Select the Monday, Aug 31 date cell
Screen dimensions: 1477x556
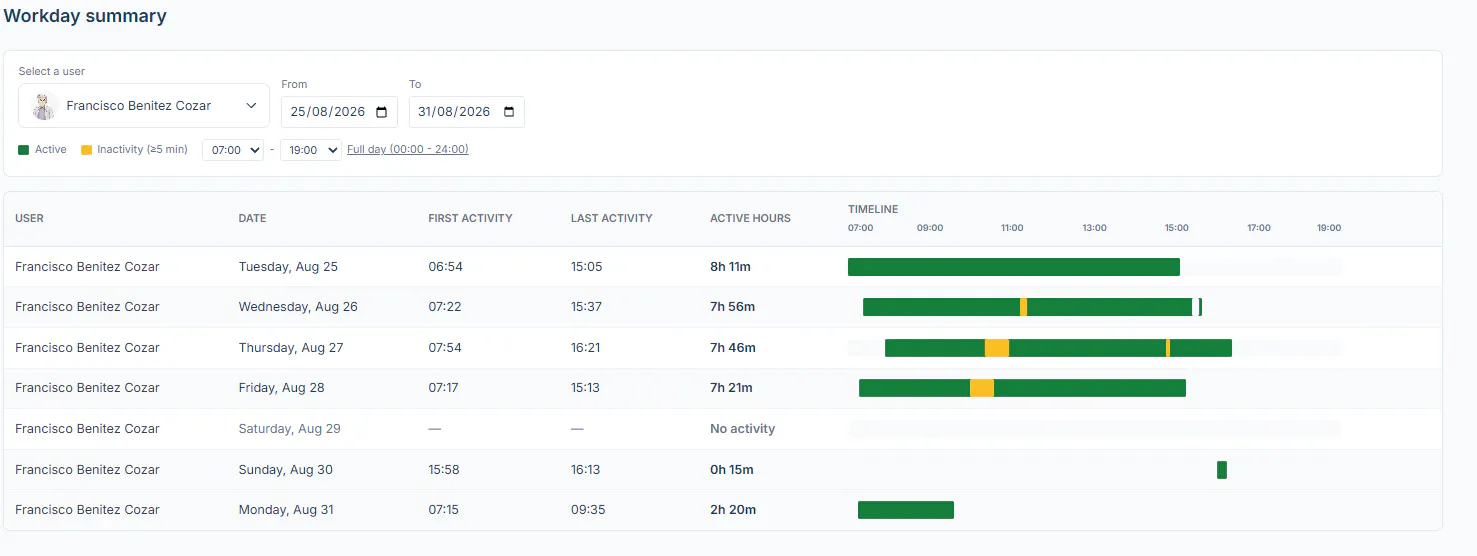pyautogui.click(x=286, y=510)
